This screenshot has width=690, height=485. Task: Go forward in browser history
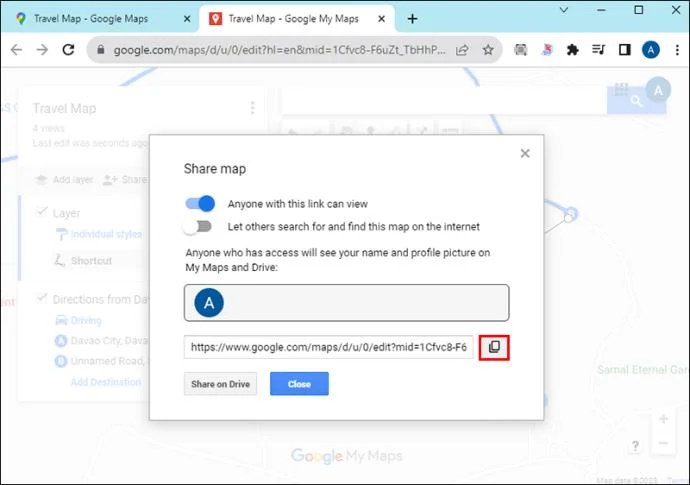click(x=42, y=50)
